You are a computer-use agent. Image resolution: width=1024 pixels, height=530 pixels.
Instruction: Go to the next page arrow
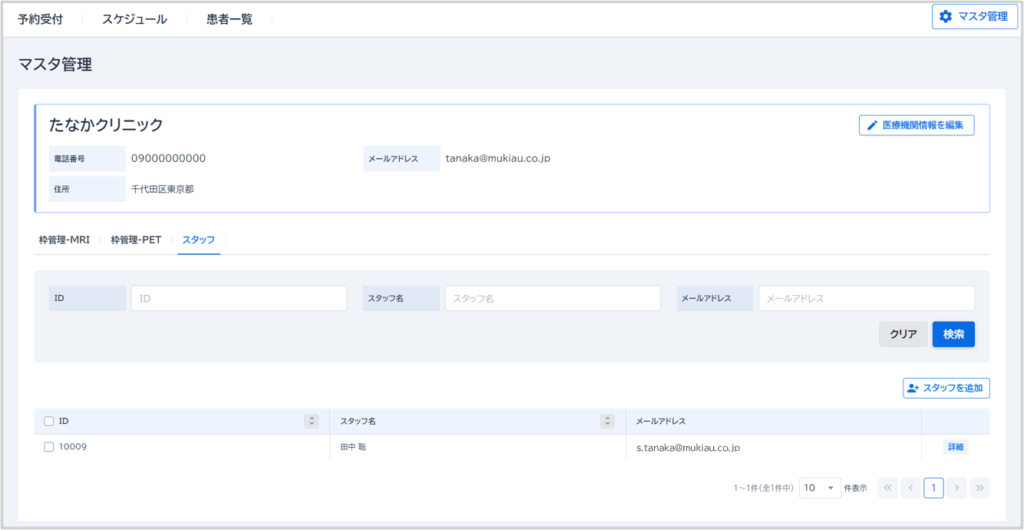pyautogui.click(x=957, y=488)
